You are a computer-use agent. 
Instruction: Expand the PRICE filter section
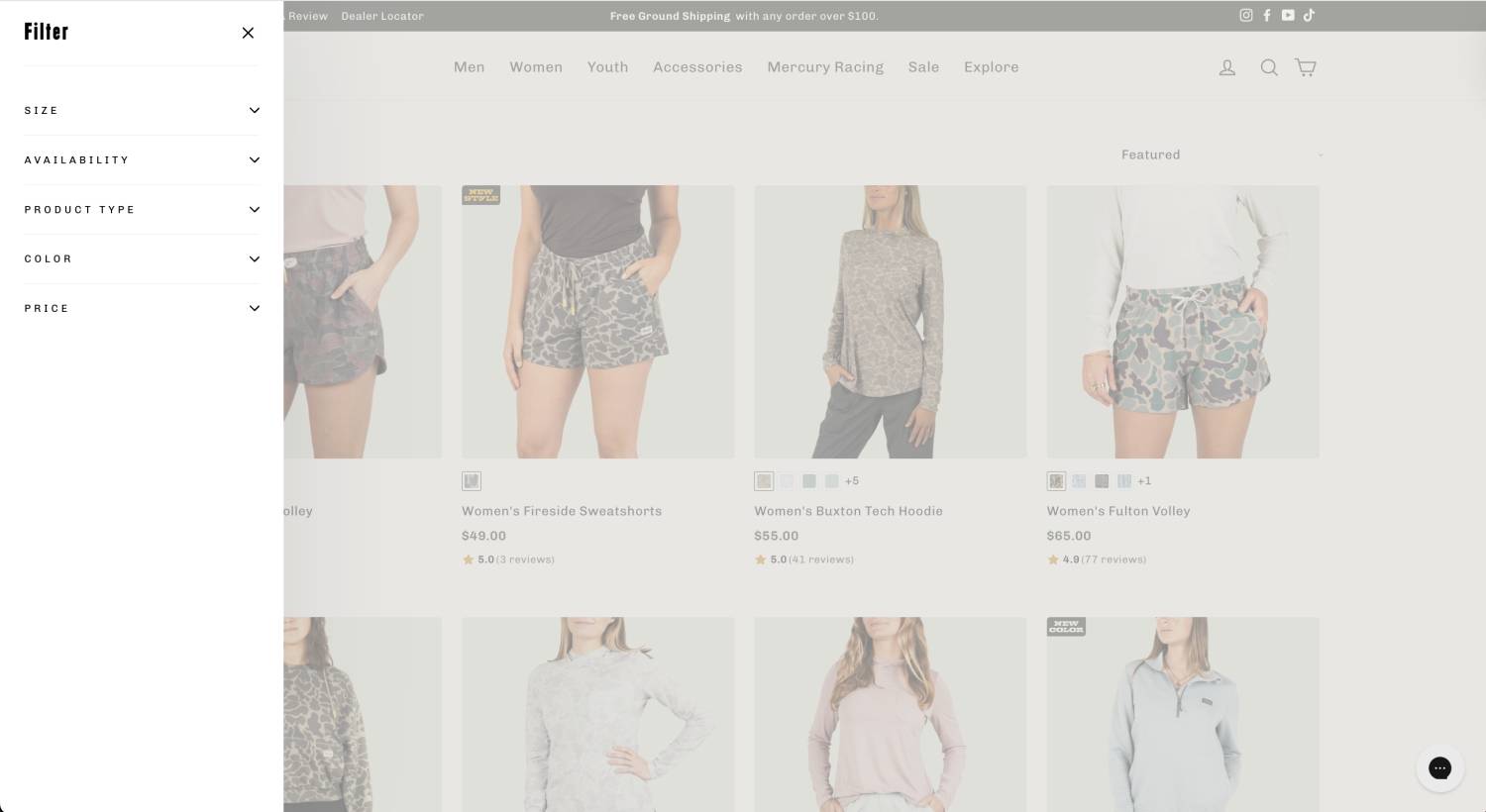[x=142, y=308]
